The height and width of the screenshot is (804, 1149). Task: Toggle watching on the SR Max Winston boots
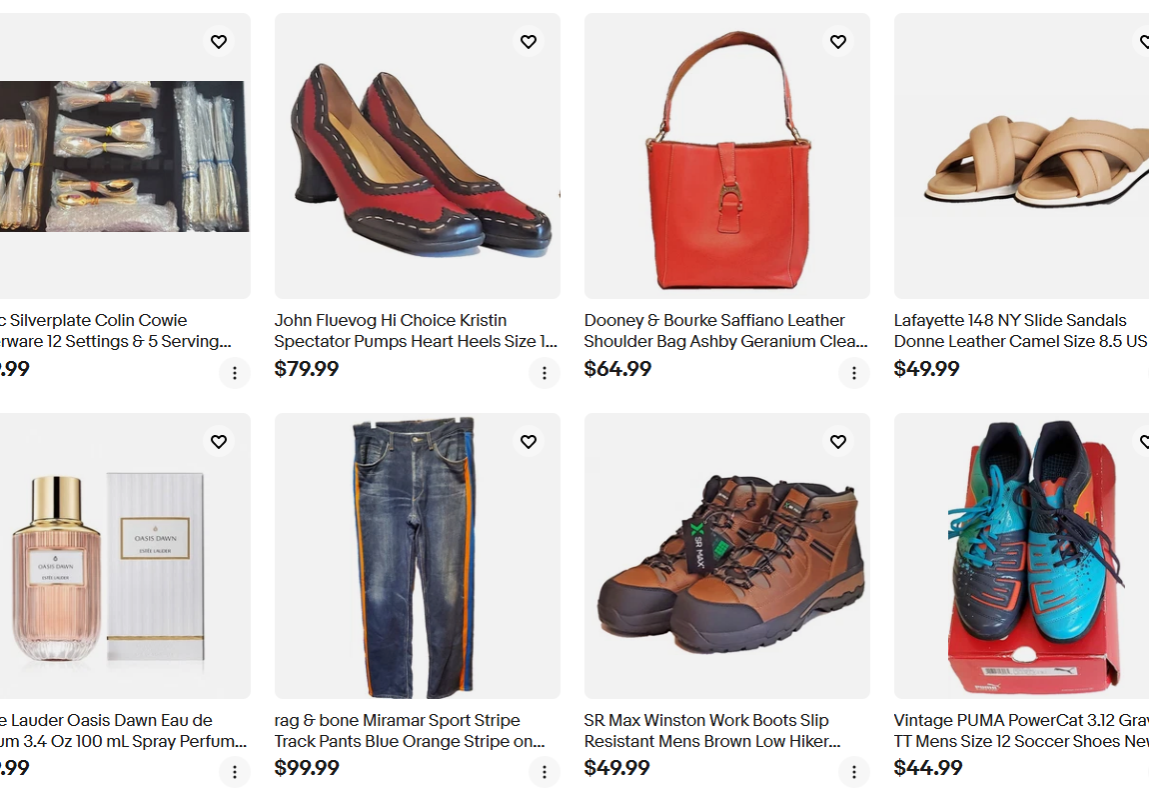click(838, 441)
